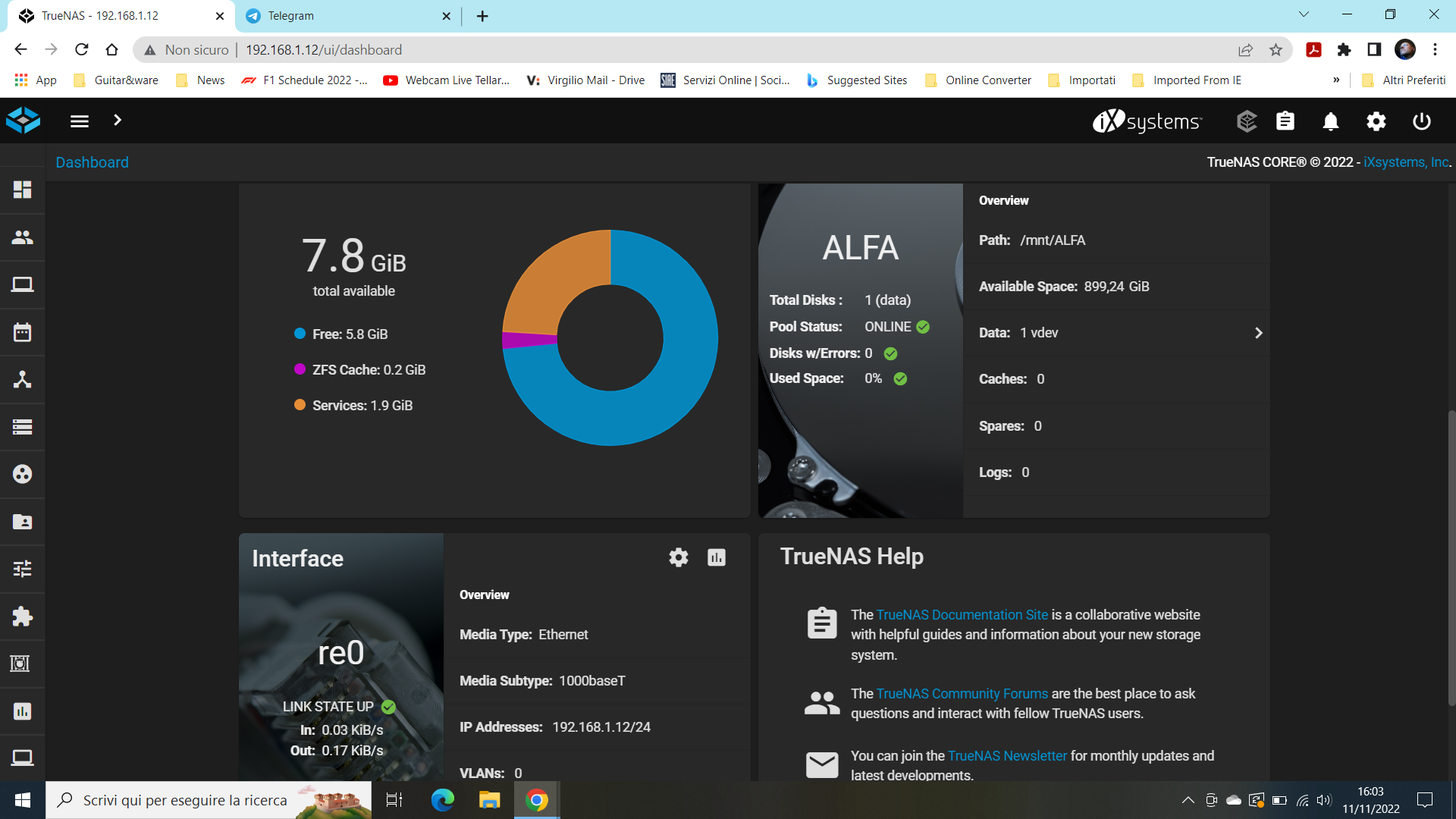Open the TrueCommand status icon
The height and width of the screenshot is (819, 1456).
[x=1247, y=121]
